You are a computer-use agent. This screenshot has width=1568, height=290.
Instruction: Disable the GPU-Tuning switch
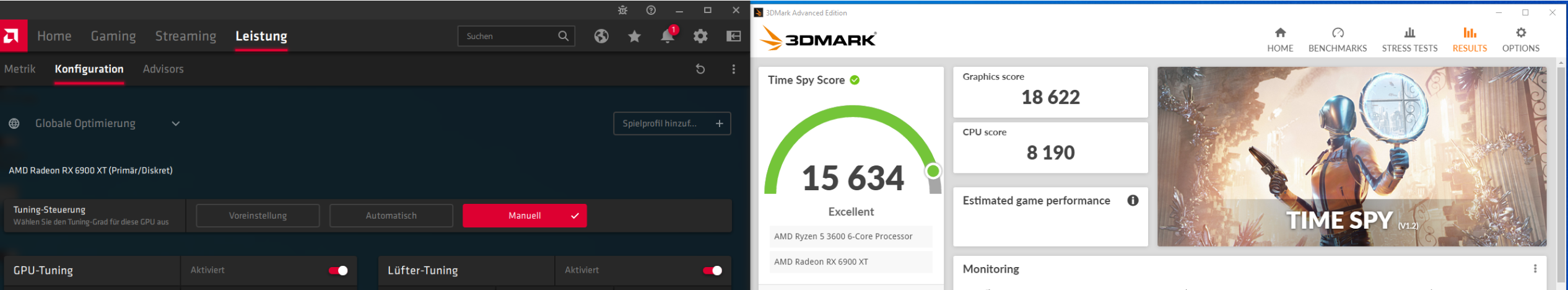pos(338,270)
